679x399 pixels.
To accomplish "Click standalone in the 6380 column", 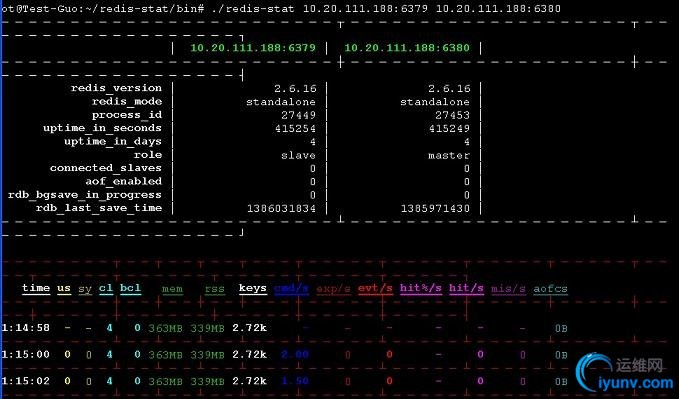I will (435, 102).
